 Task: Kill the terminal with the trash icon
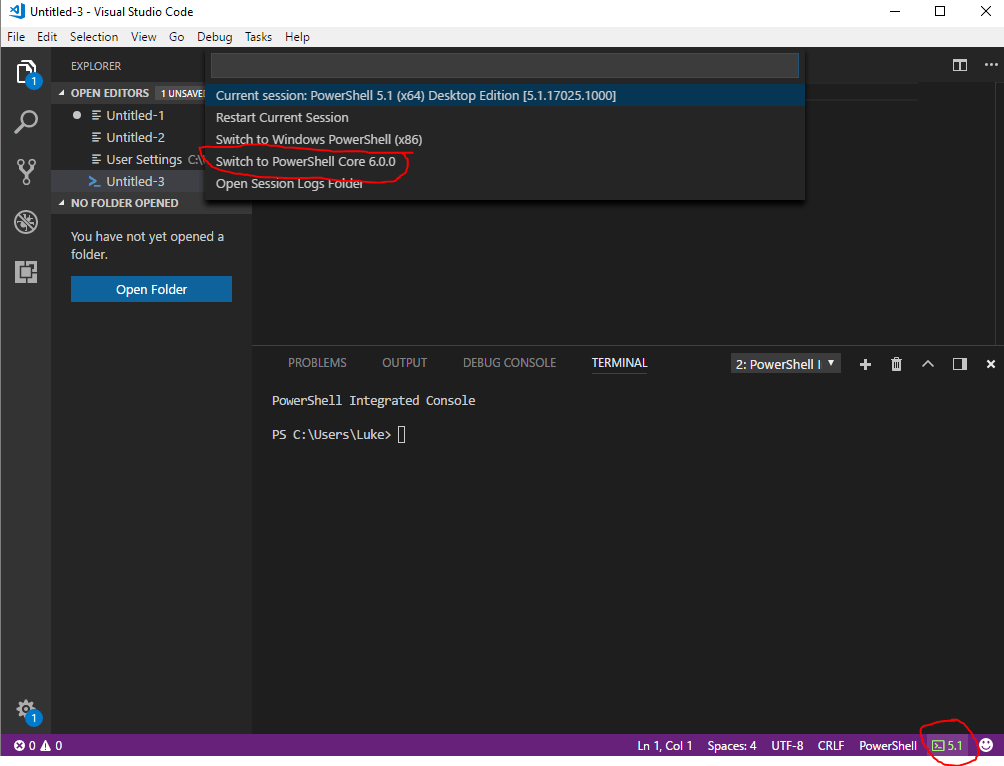tap(896, 364)
